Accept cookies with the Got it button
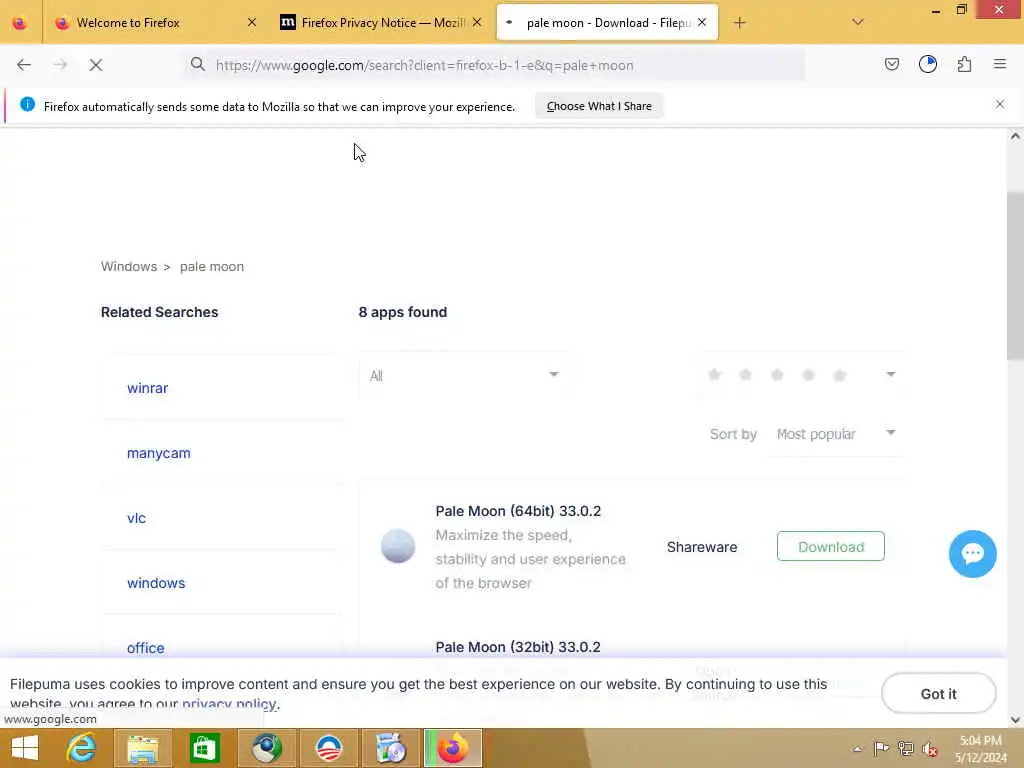1024x768 pixels. (x=938, y=694)
